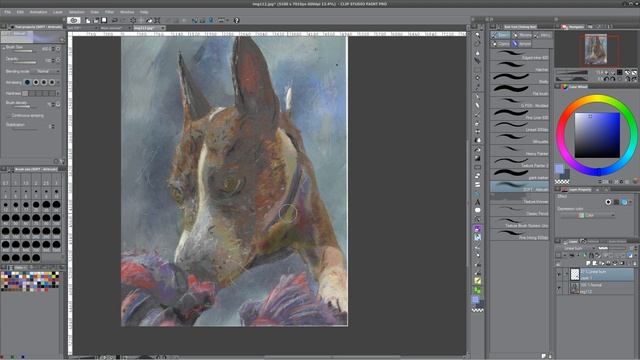Click New raster layer icon
Screen dimensions: 640x360
[588, 263]
